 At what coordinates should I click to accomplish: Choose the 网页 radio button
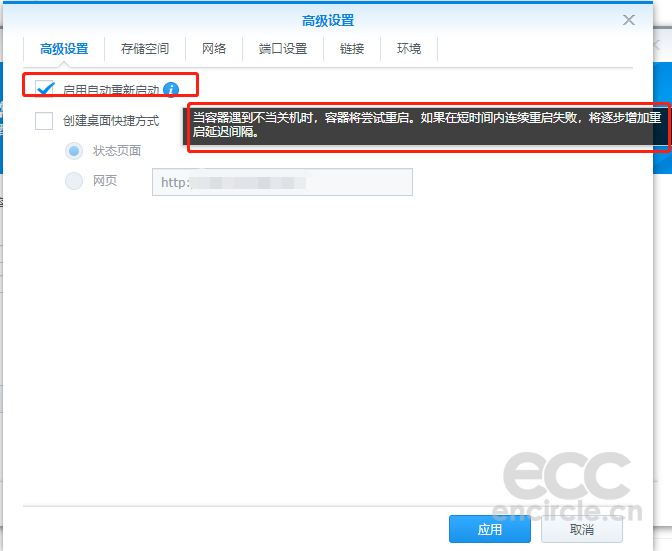pos(73,181)
